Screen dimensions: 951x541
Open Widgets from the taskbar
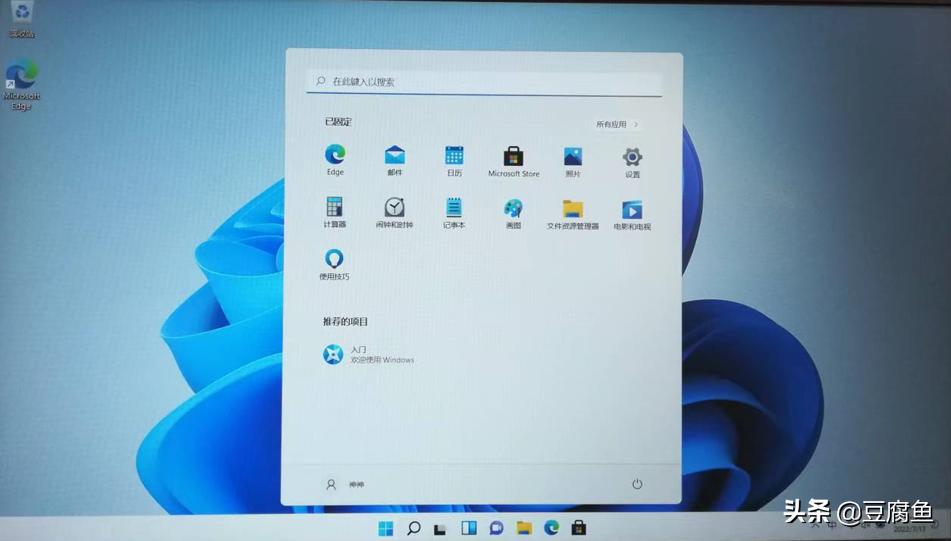[x=469, y=528]
